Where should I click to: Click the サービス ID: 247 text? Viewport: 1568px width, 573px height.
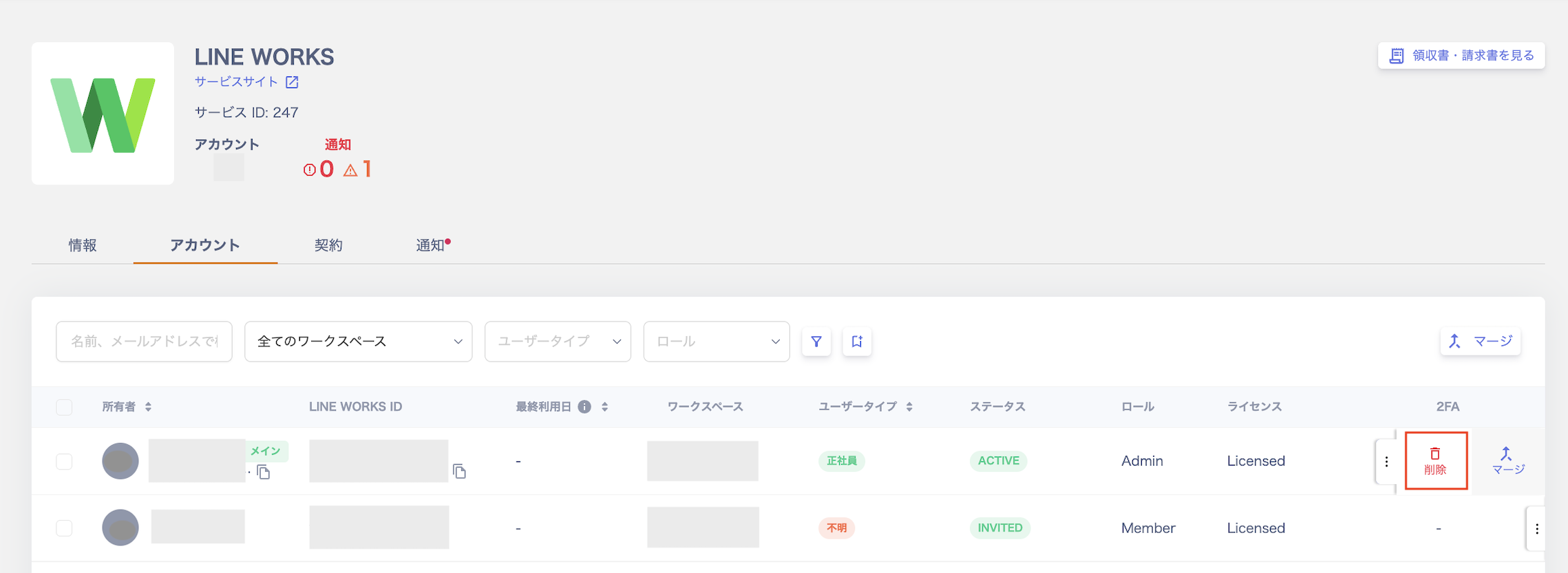click(x=246, y=112)
